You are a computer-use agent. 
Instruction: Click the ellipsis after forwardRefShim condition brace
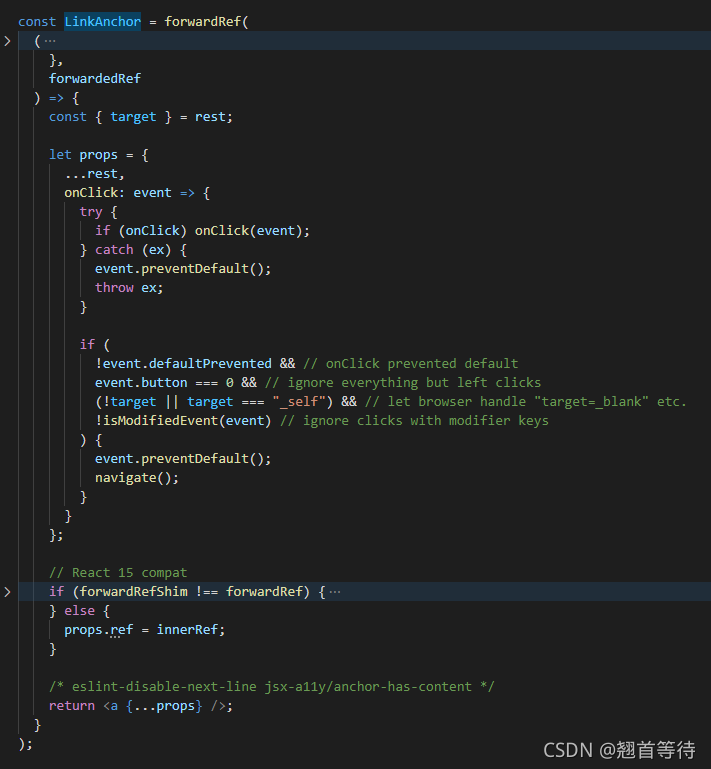coord(335,592)
